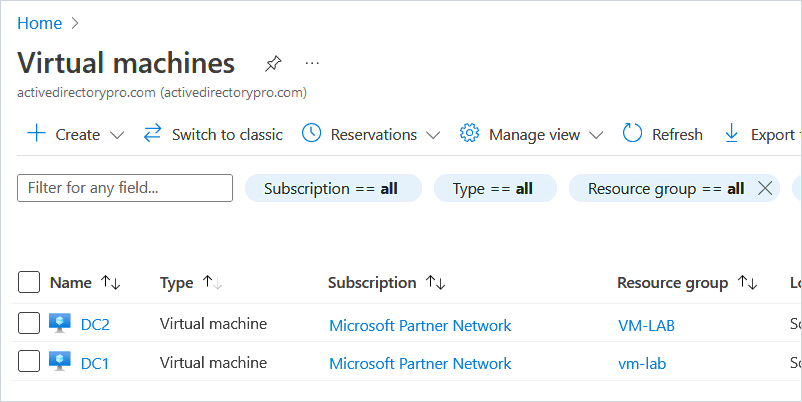Expand the Manage view dropdown chevron
The image size is (802, 402).
596,136
